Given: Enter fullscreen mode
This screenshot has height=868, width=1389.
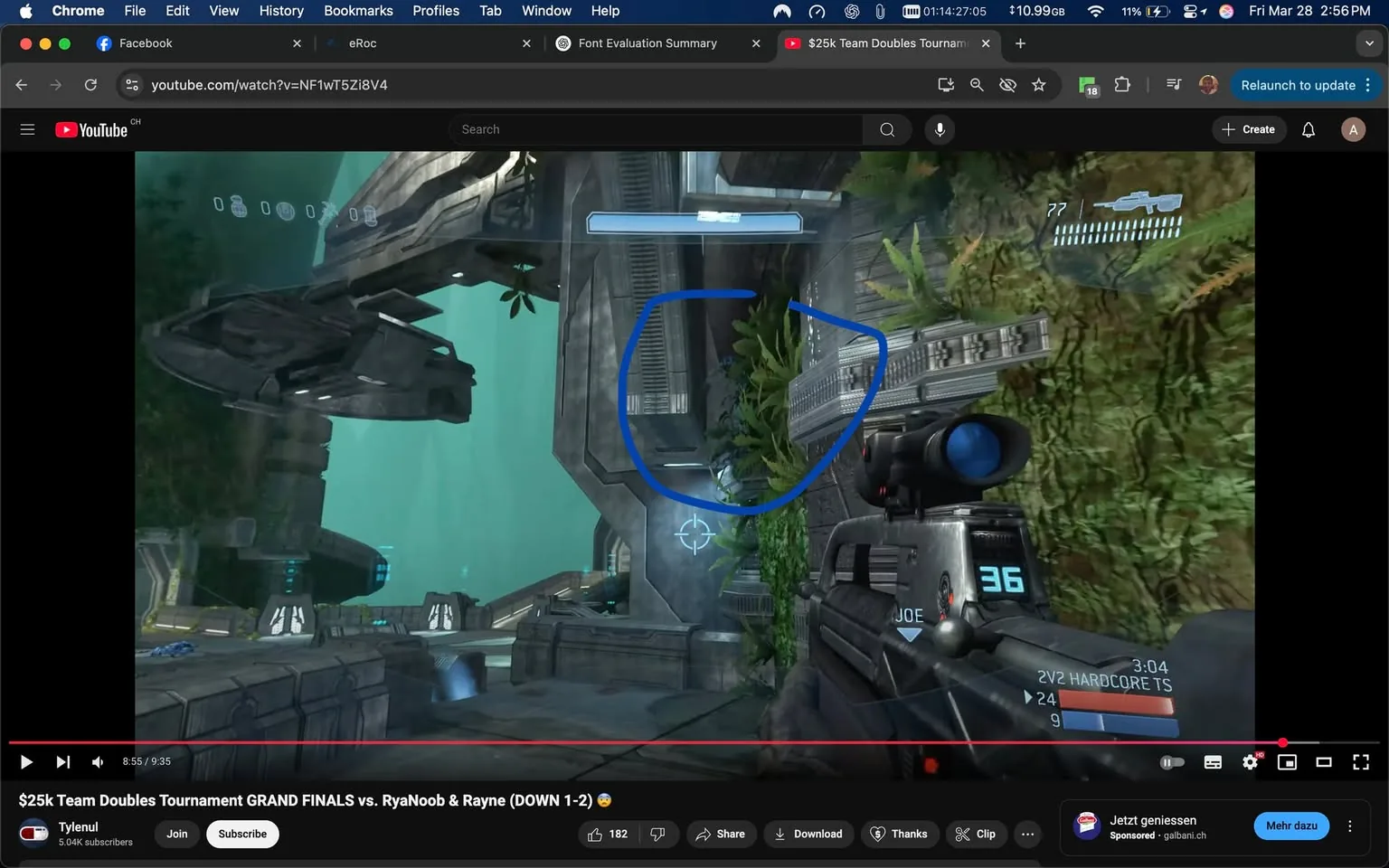Looking at the screenshot, I should [x=1361, y=762].
